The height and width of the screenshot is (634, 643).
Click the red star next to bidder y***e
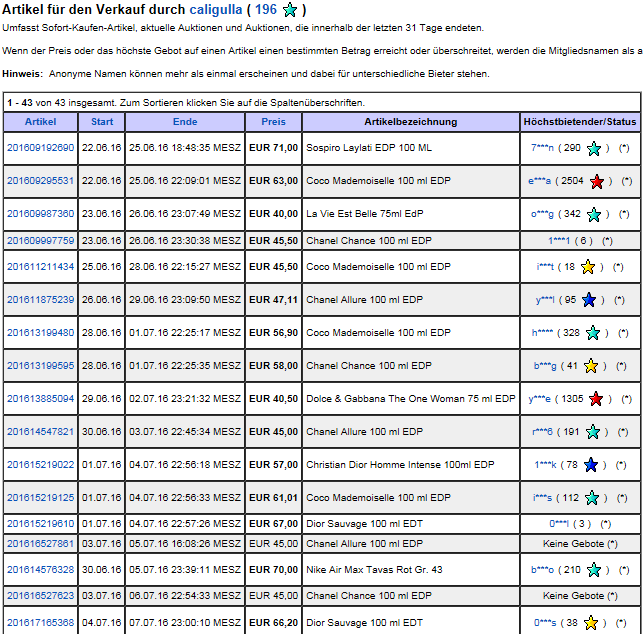(596, 399)
